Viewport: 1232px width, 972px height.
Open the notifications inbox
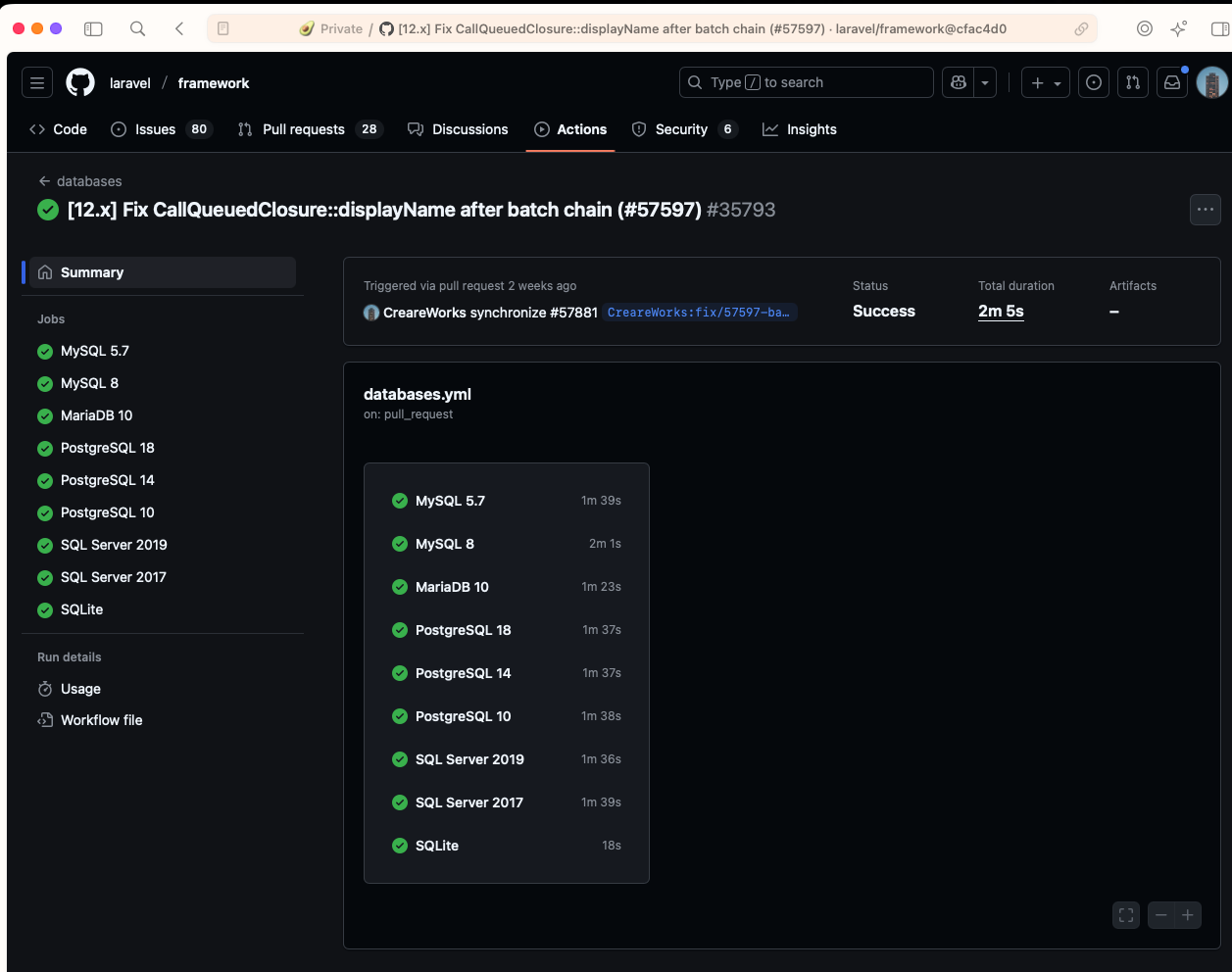[1172, 83]
